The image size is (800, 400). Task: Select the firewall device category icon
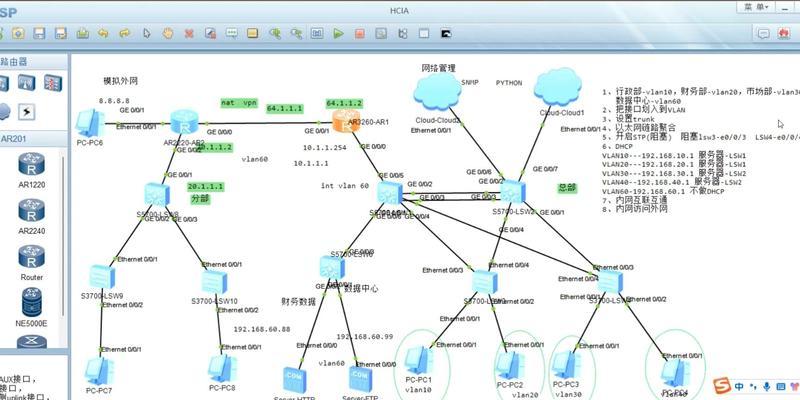(53, 83)
